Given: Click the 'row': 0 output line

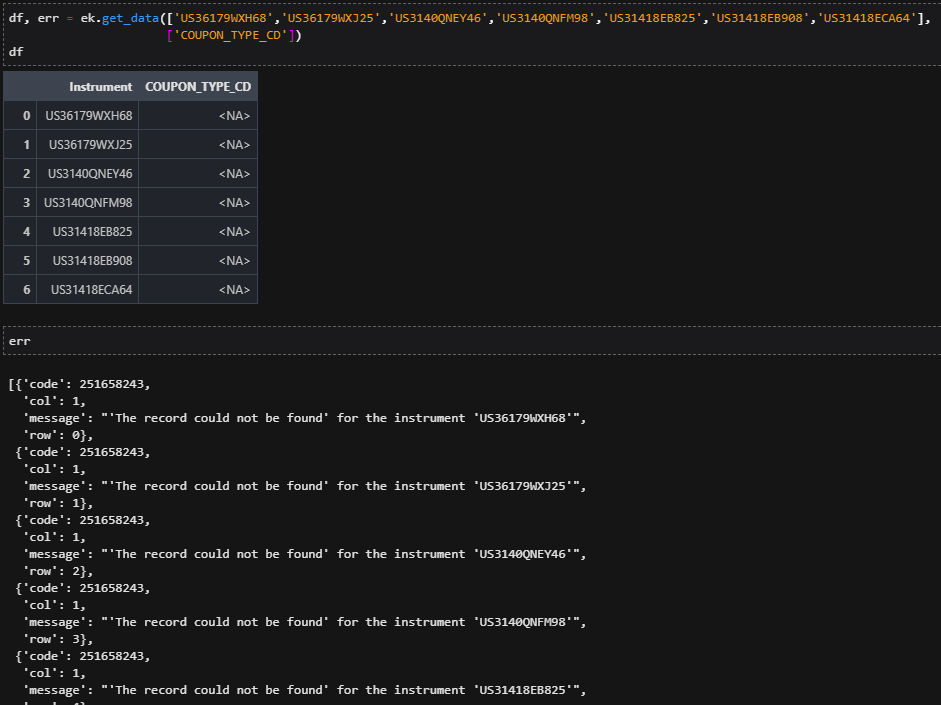Looking at the screenshot, I should pos(58,435).
